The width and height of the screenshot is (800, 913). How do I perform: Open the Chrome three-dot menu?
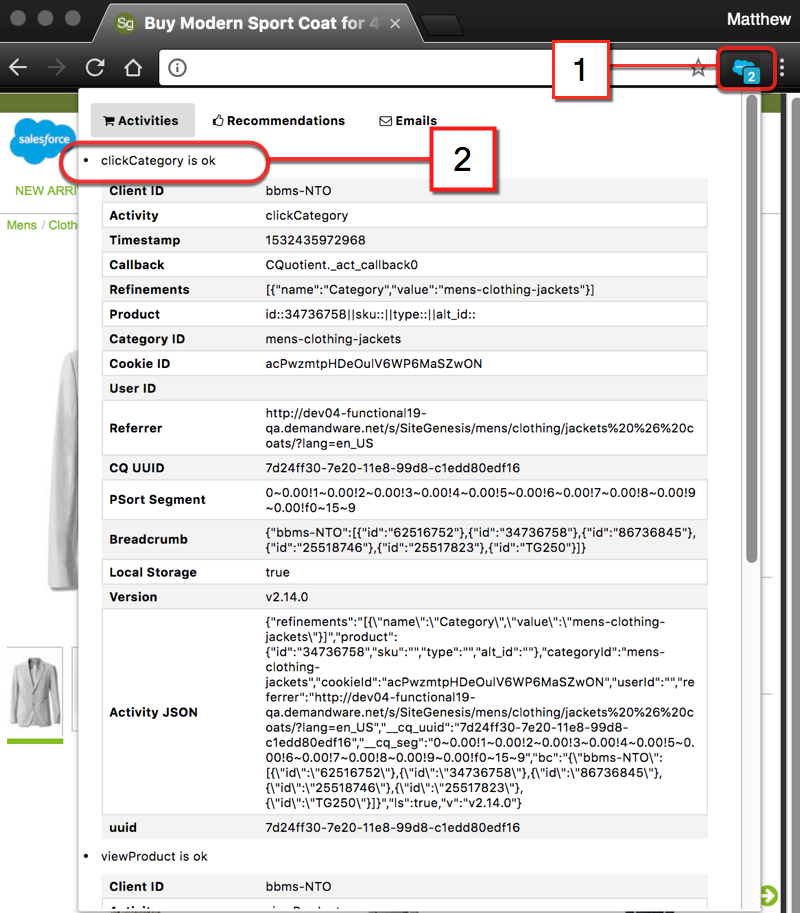[782, 68]
